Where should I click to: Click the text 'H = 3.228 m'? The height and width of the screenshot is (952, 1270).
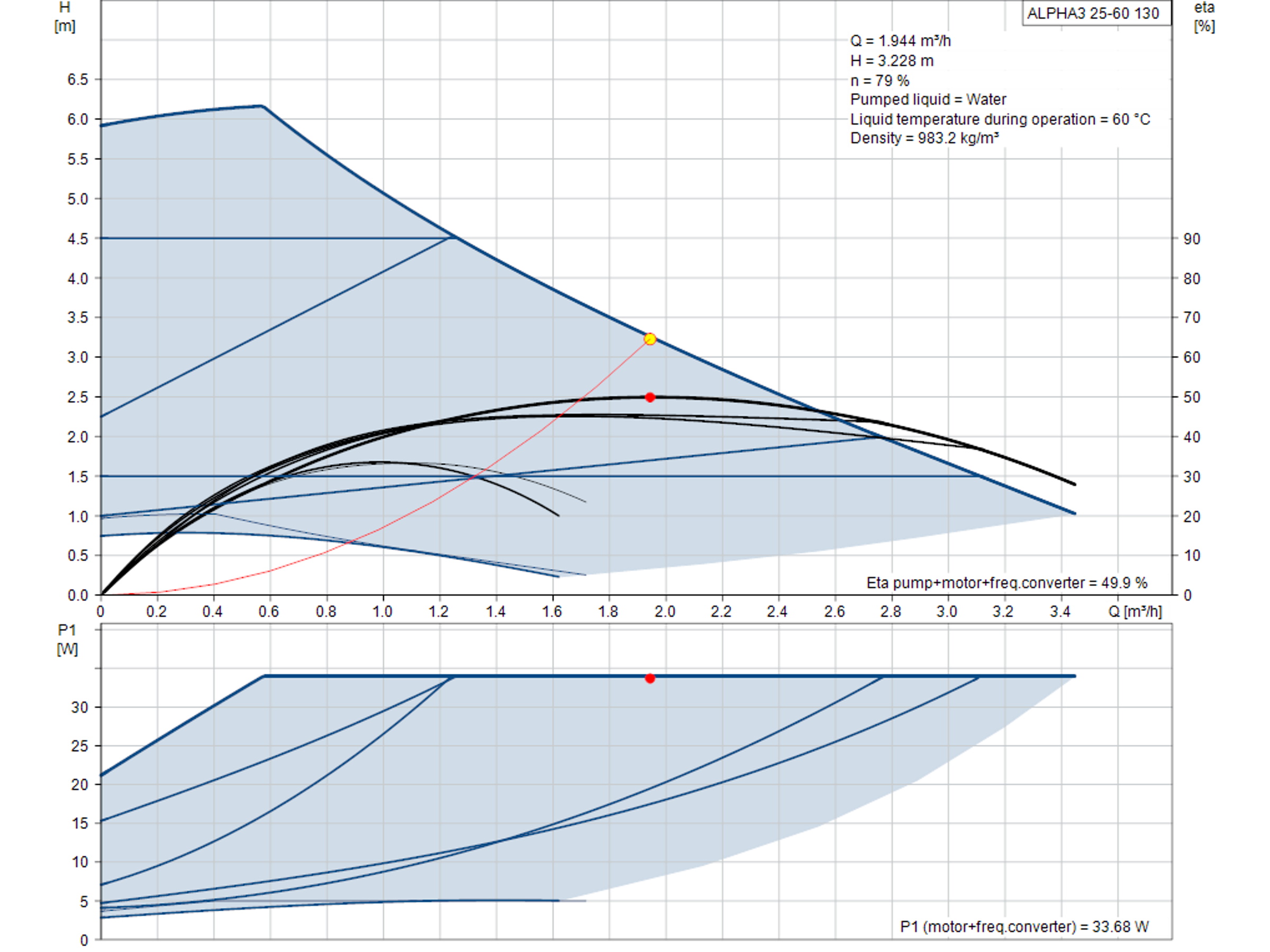pyautogui.click(x=892, y=61)
